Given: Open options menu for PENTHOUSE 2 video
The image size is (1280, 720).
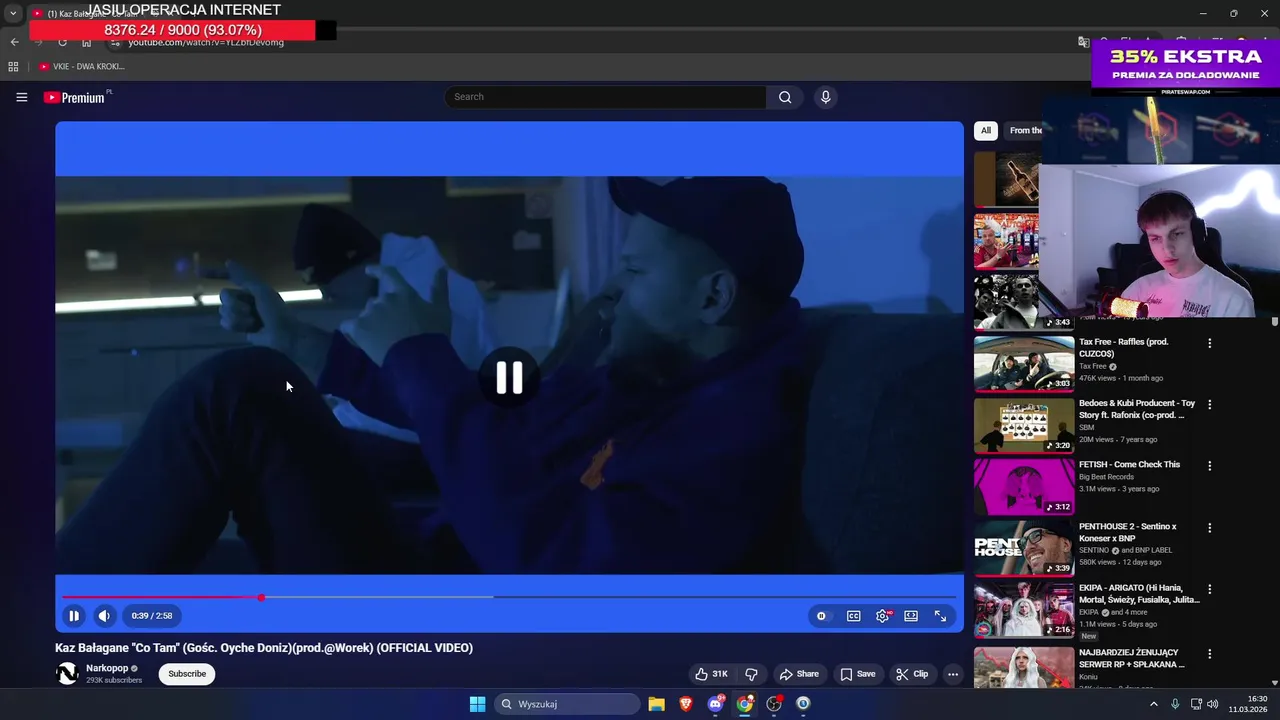Looking at the screenshot, I should (1209, 528).
